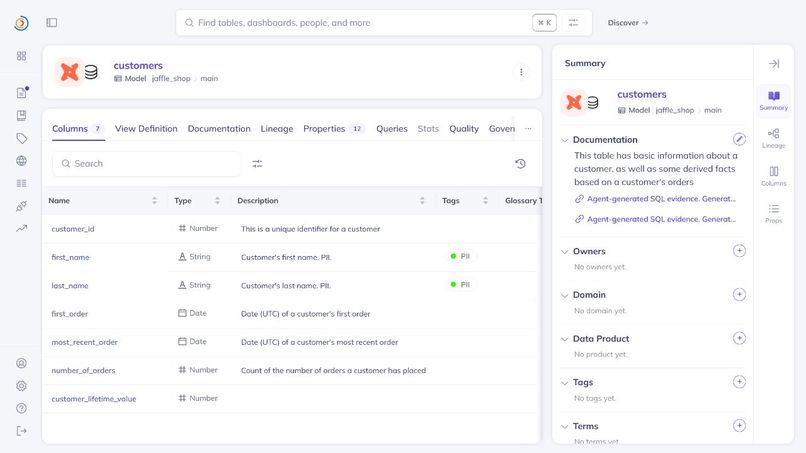This screenshot has height=453, width=806.
Task: Open the tags icon in sidebar
Action: point(21,138)
